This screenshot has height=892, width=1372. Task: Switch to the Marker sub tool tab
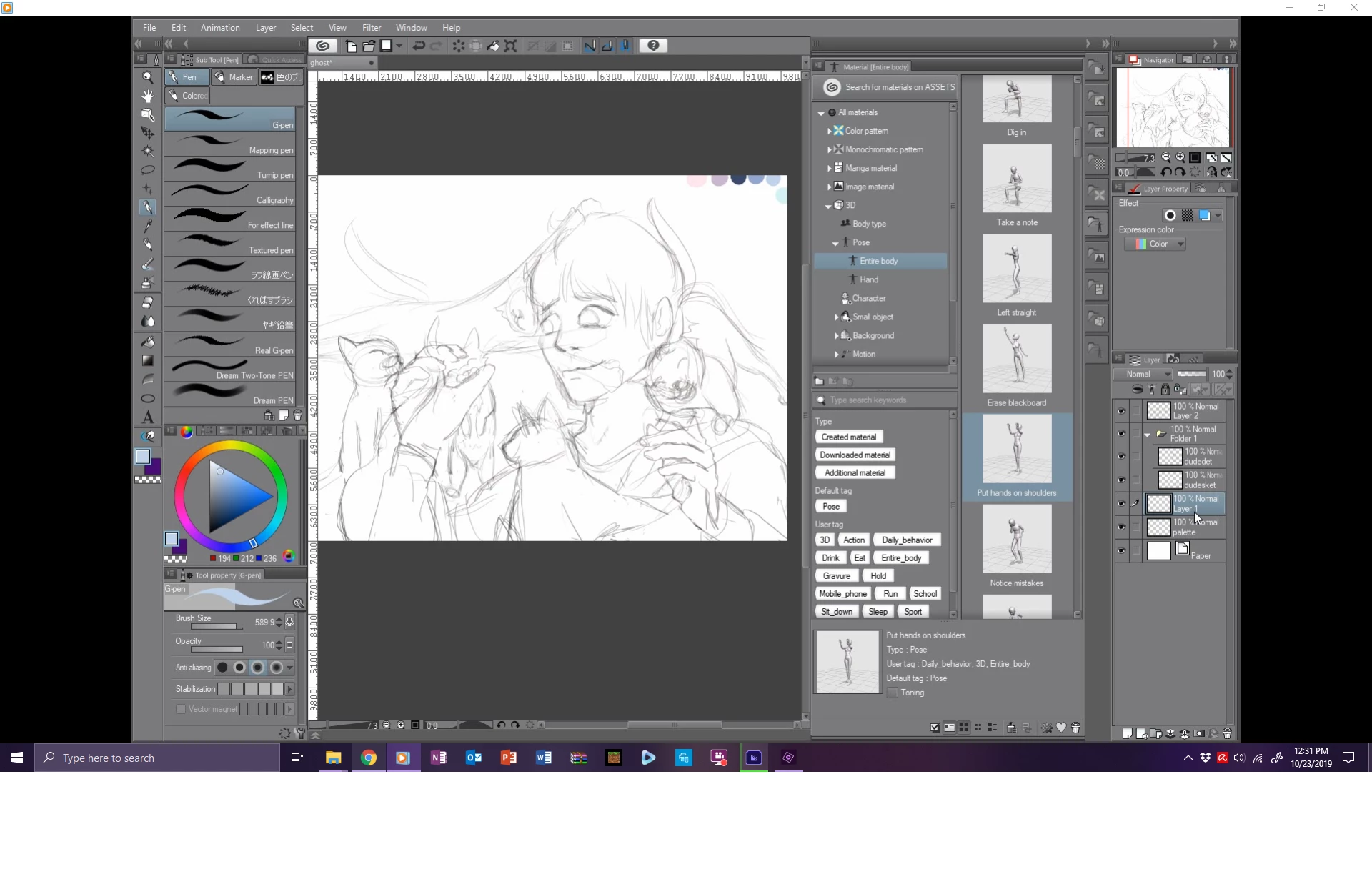point(233,77)
